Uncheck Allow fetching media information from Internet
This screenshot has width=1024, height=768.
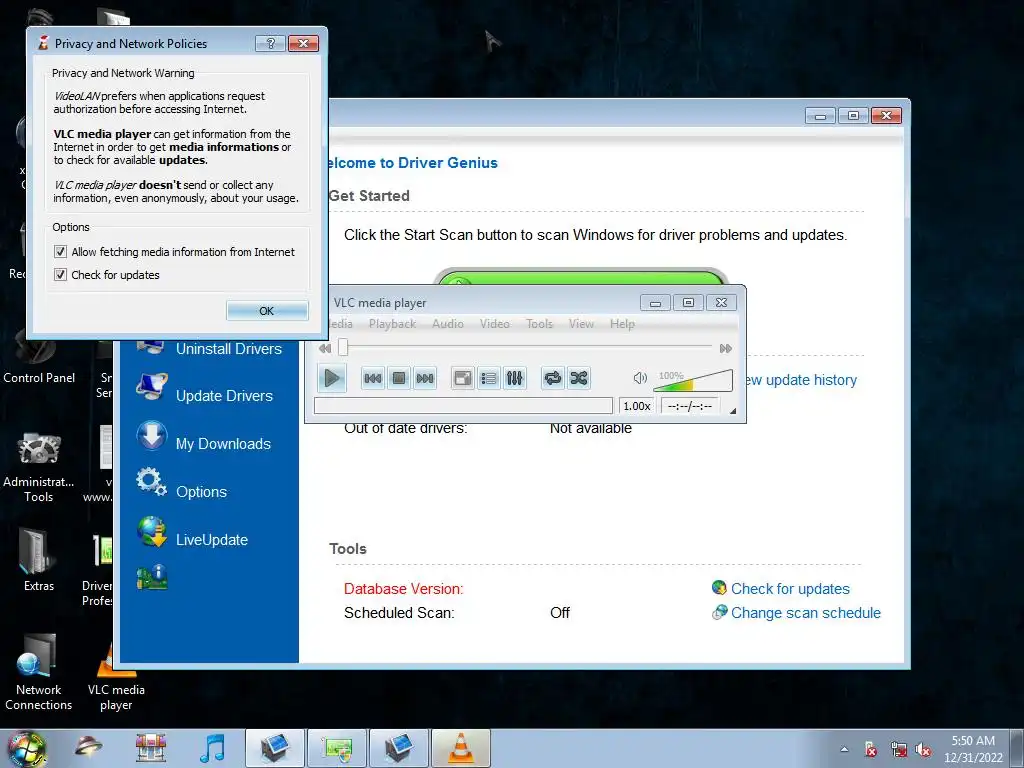(x=60, y=251)
